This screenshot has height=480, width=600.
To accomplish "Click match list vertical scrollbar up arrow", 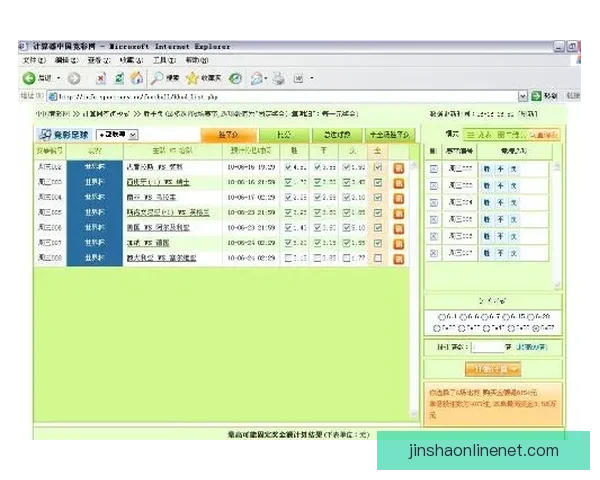I will [x=413, y=165].
